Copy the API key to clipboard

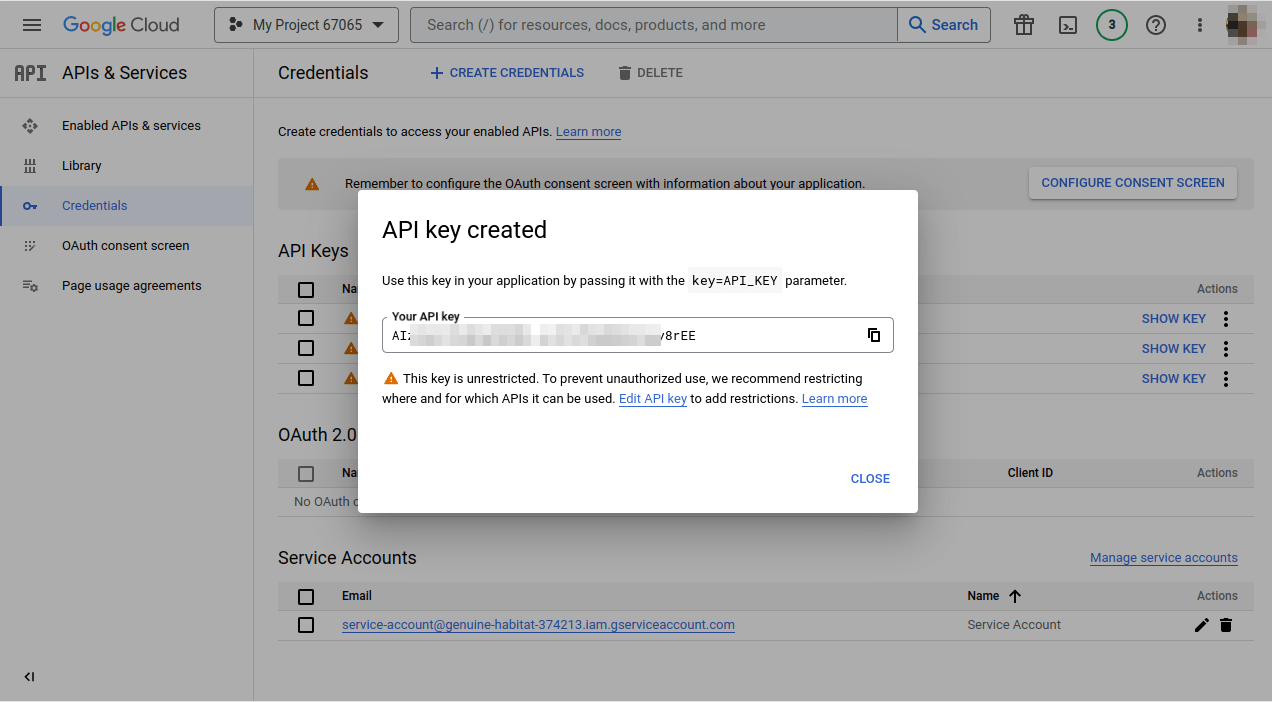coord(874,335)
